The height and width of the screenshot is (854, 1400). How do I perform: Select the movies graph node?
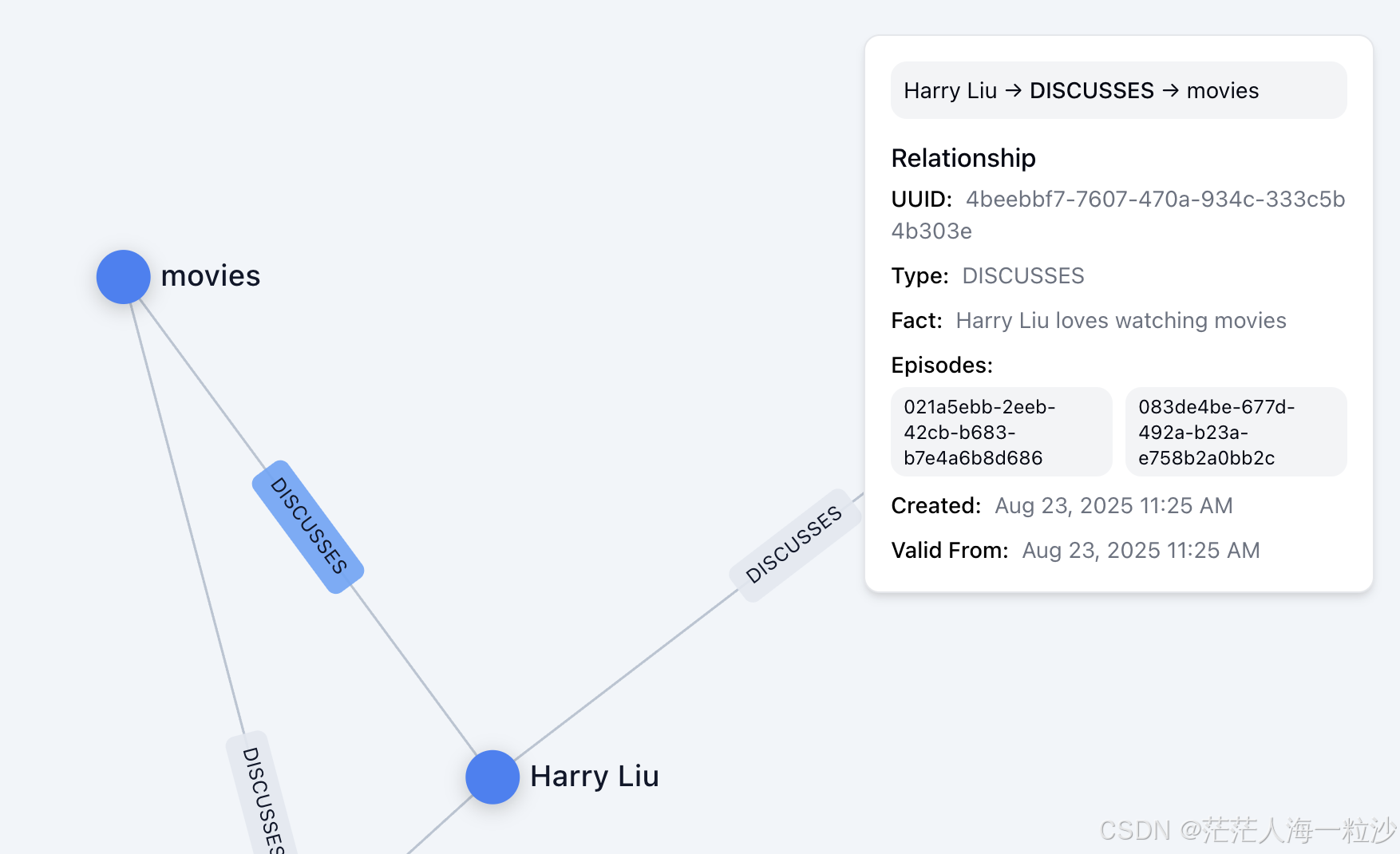[x=122, y=276]
